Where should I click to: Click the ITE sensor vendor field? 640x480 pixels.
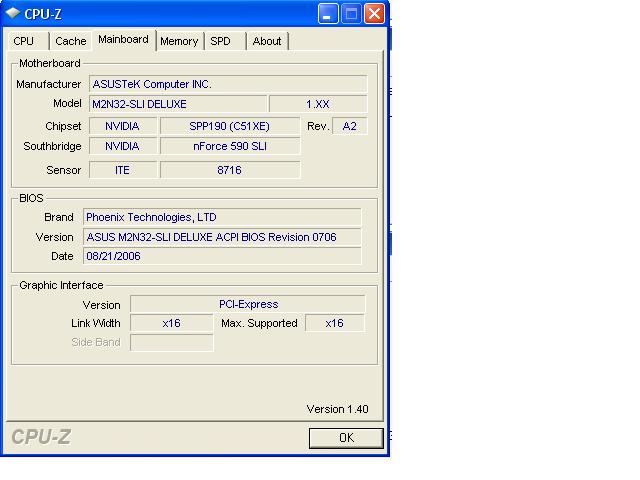click(x=123, y=170)
